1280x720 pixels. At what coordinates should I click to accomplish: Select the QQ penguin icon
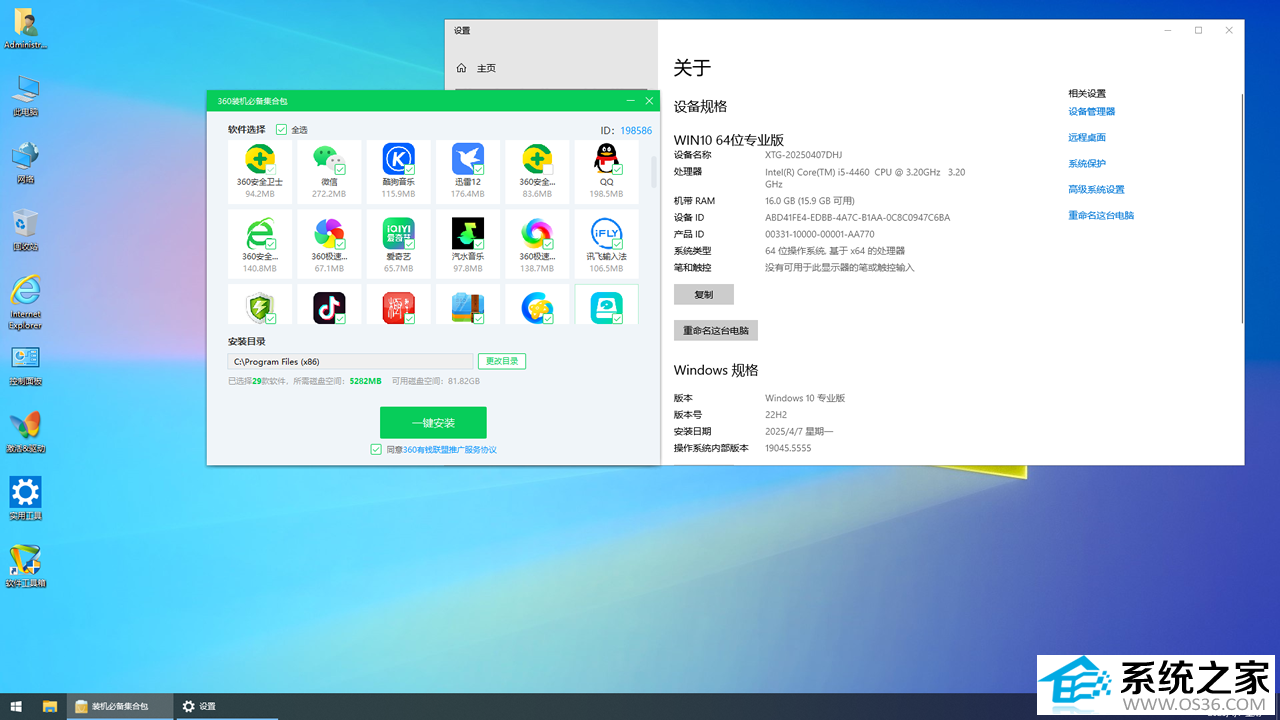coord(606,159)
